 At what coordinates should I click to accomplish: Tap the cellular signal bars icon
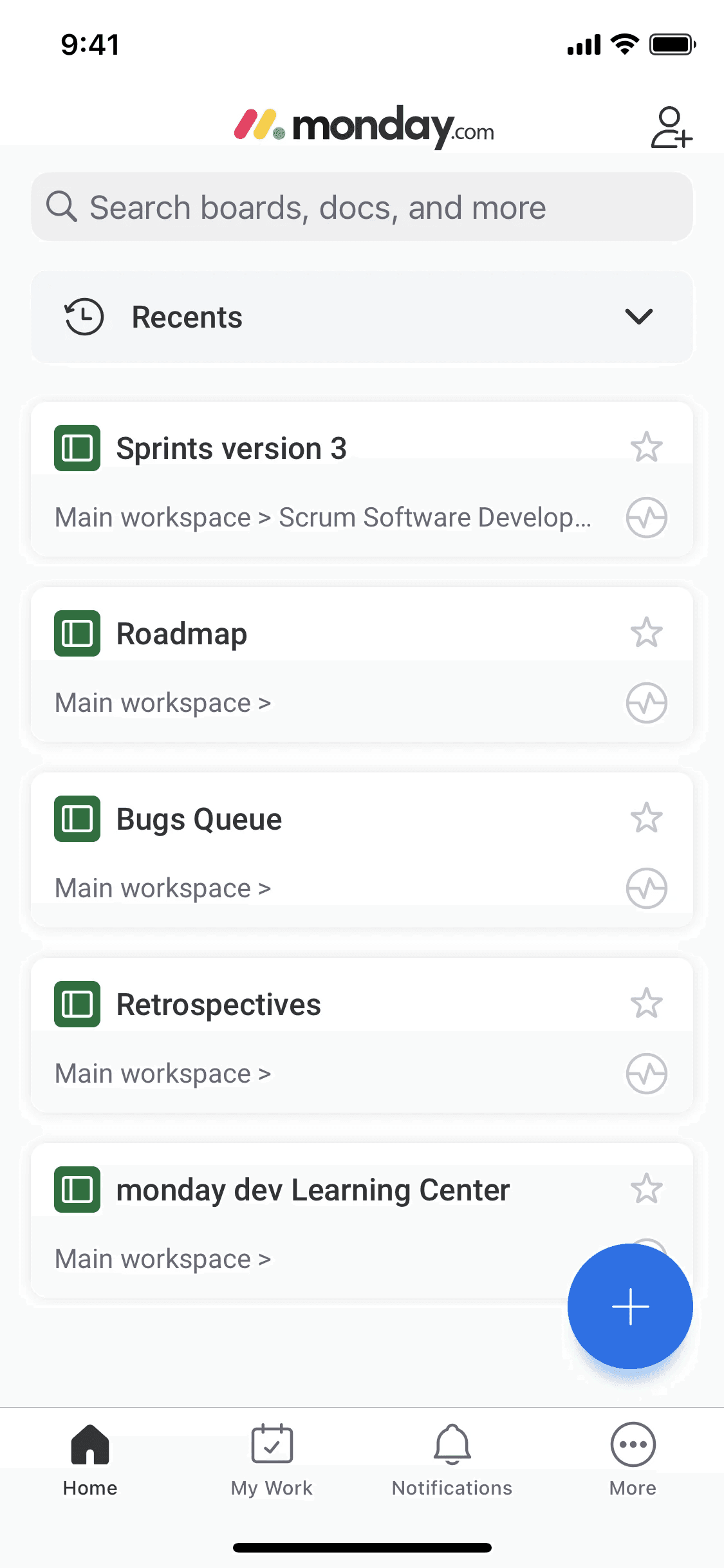[x=584, y=45]
